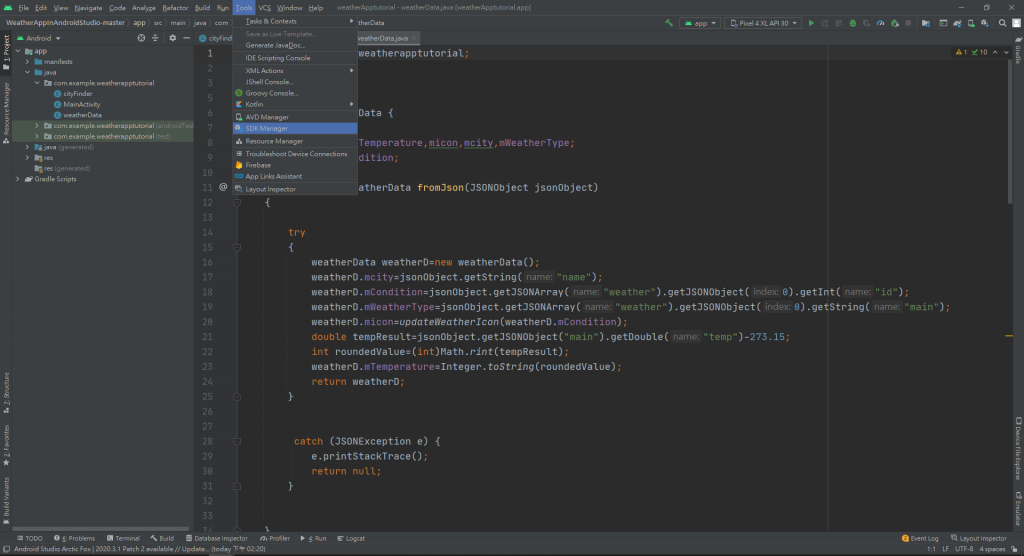Screen dimensions: 1024x556
Task: Open AVD Manager from the toolbar icon
Action: point(971,23)
